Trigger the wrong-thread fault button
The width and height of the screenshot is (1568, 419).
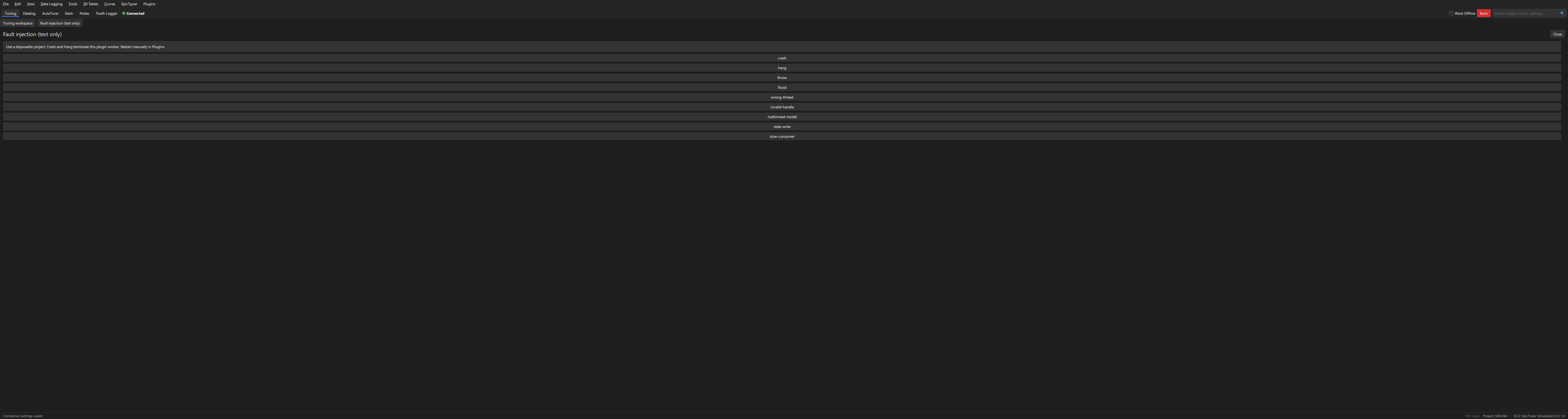(x=782, y=97)
